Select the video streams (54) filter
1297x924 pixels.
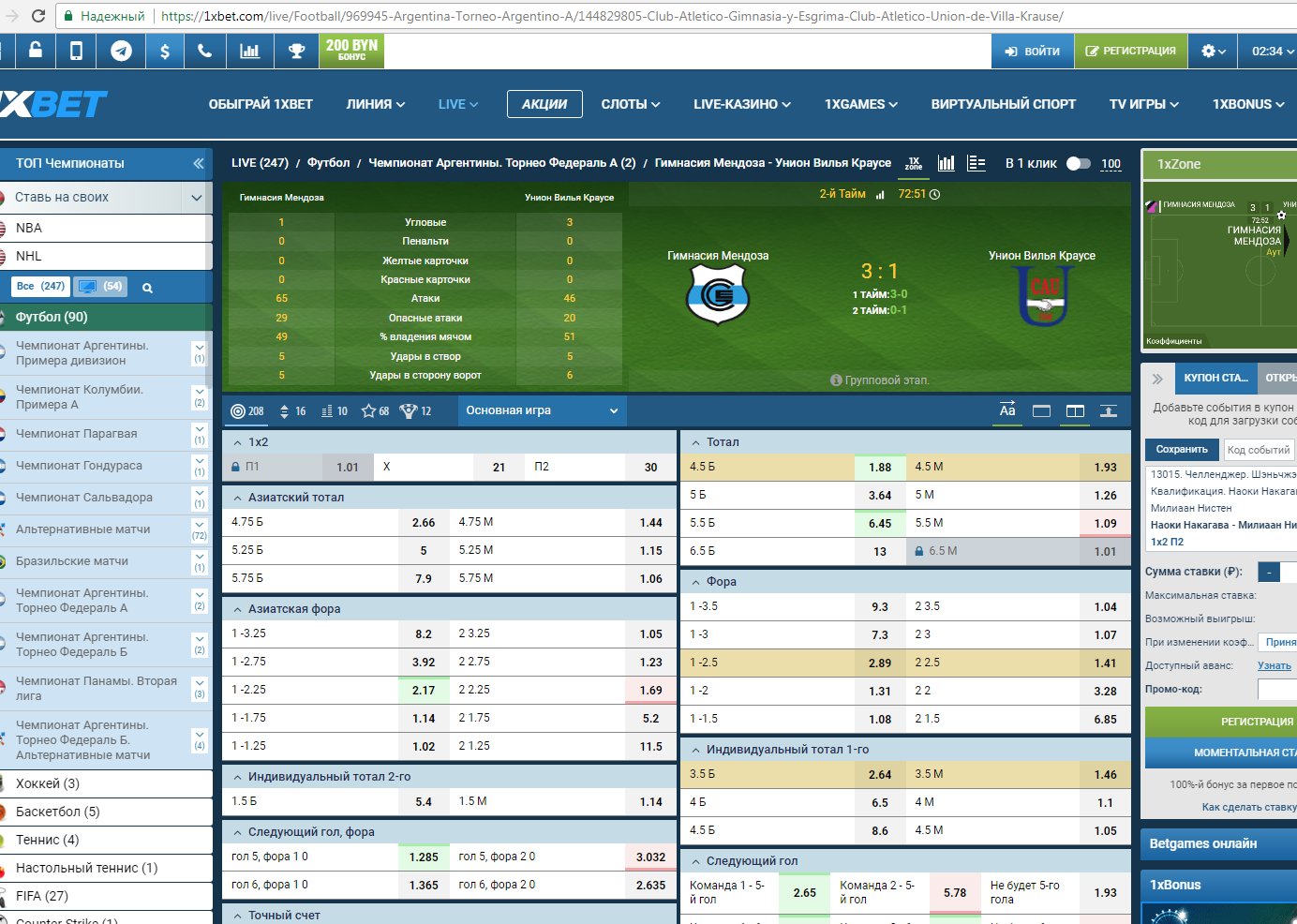pos(99,286)
